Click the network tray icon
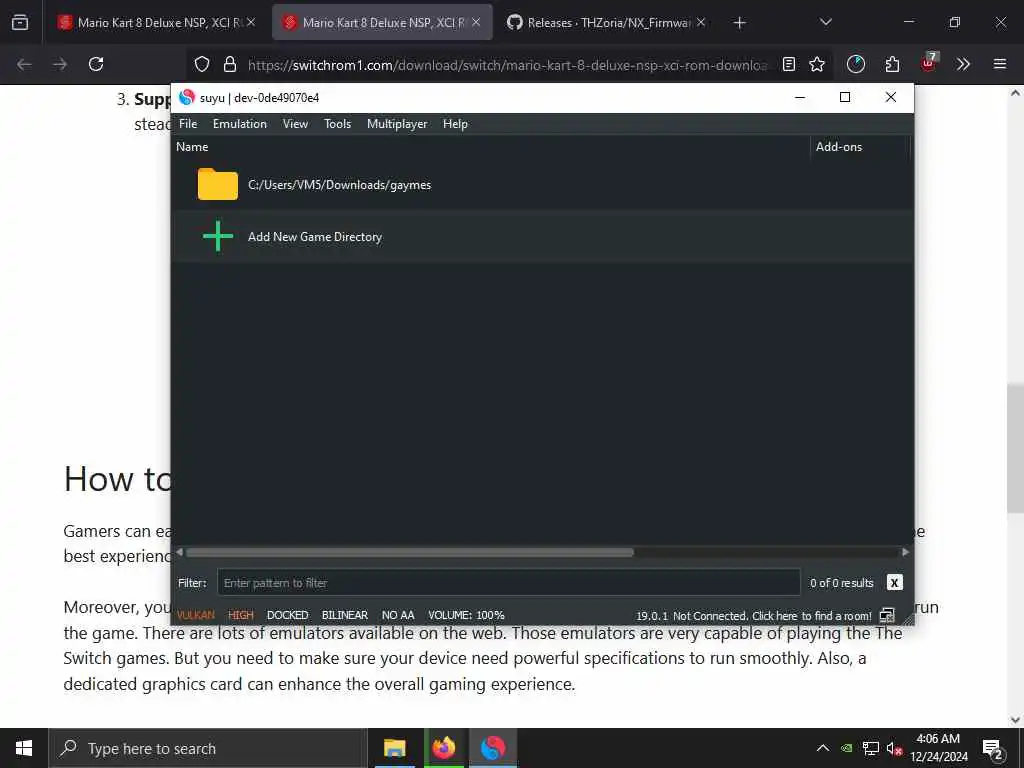1024x768 pixels. coord(871,748)
